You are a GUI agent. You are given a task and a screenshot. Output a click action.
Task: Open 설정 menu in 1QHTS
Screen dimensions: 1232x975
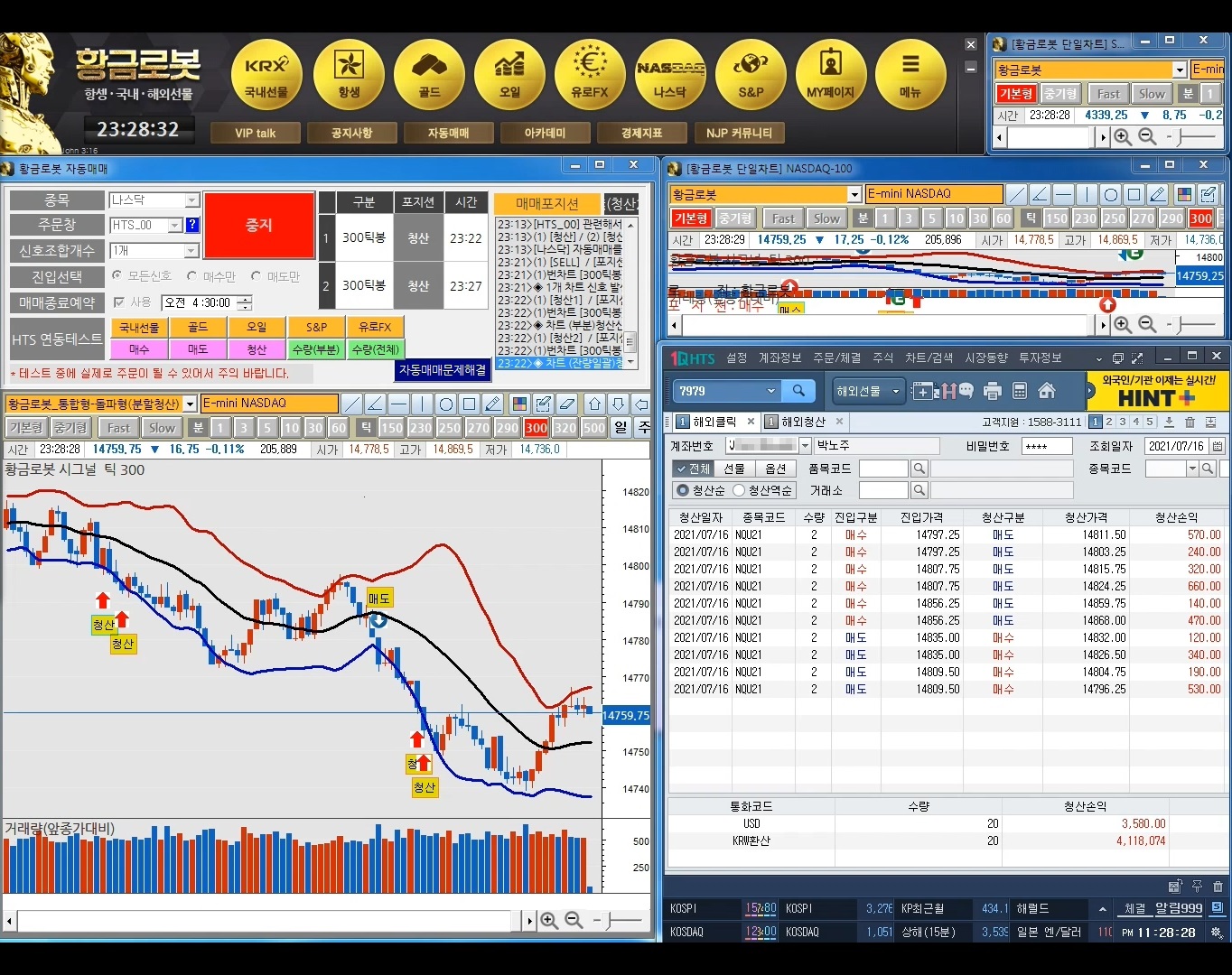[737, 357]
